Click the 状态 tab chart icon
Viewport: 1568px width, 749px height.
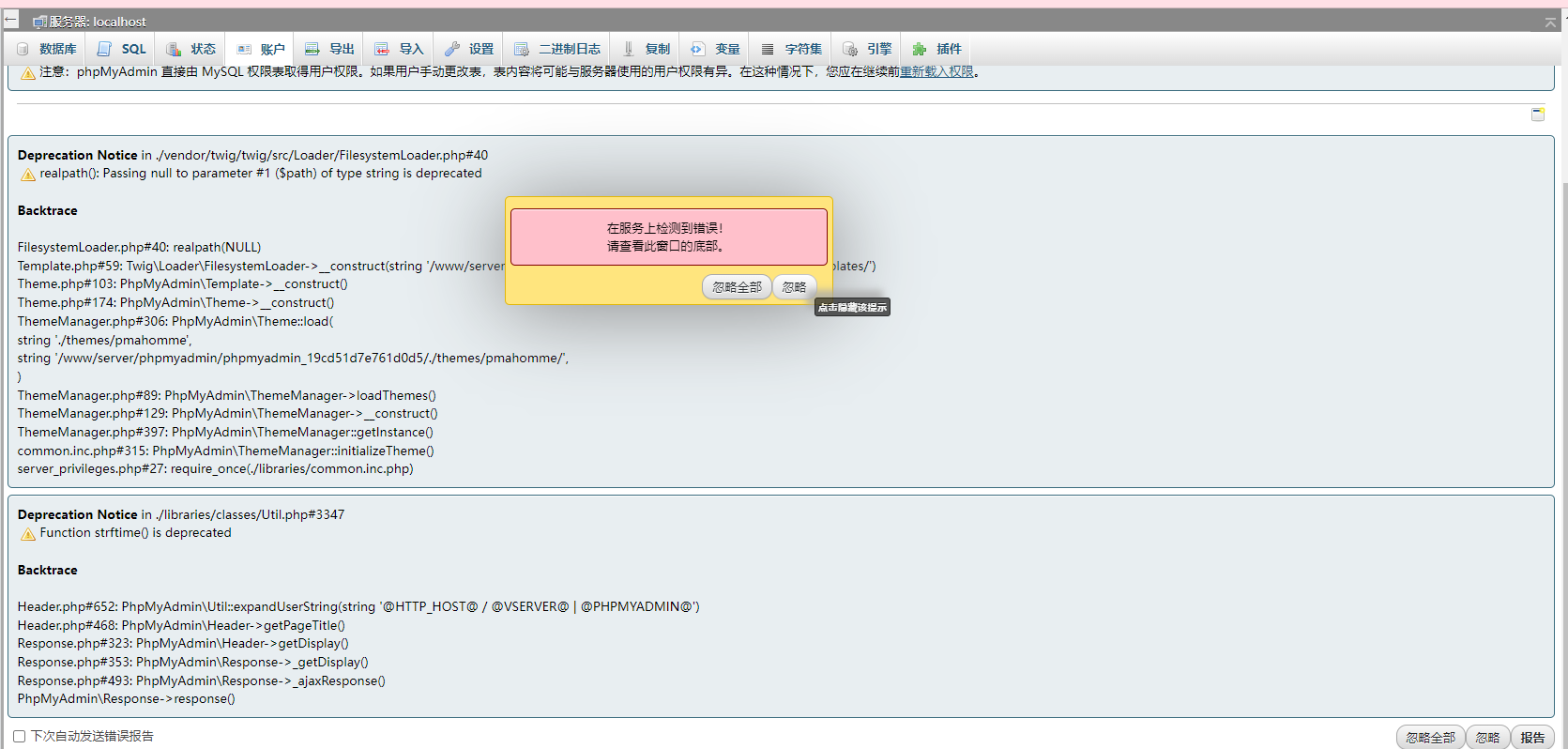(174, 49)
